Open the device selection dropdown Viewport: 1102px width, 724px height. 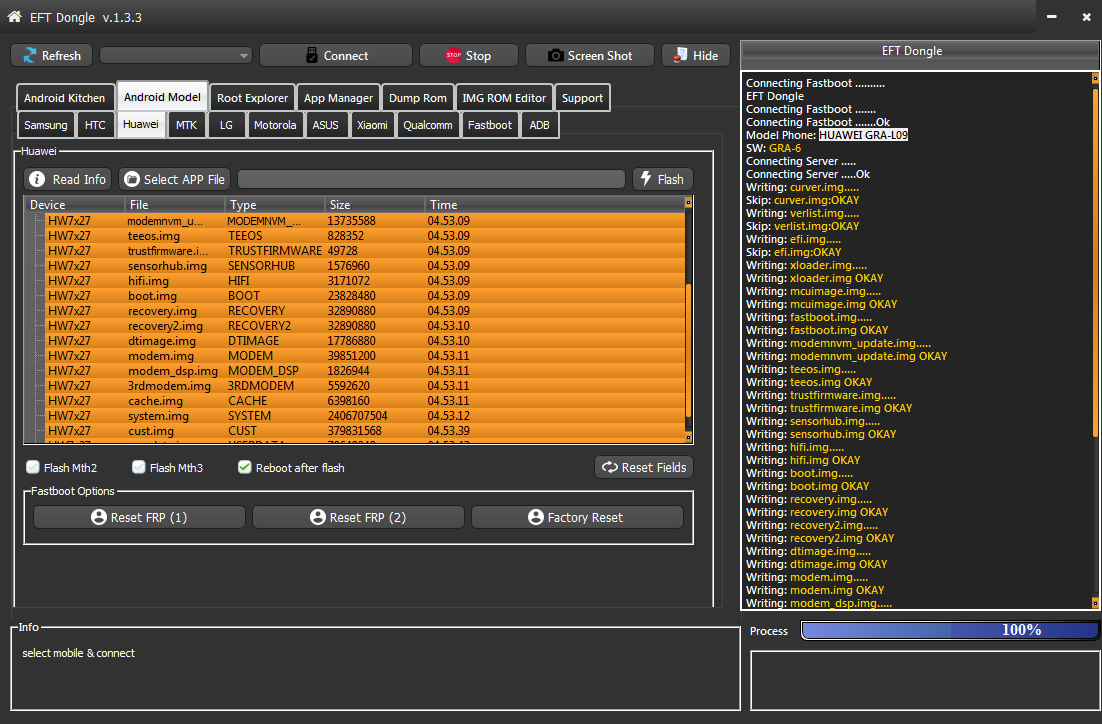[176, 56]
